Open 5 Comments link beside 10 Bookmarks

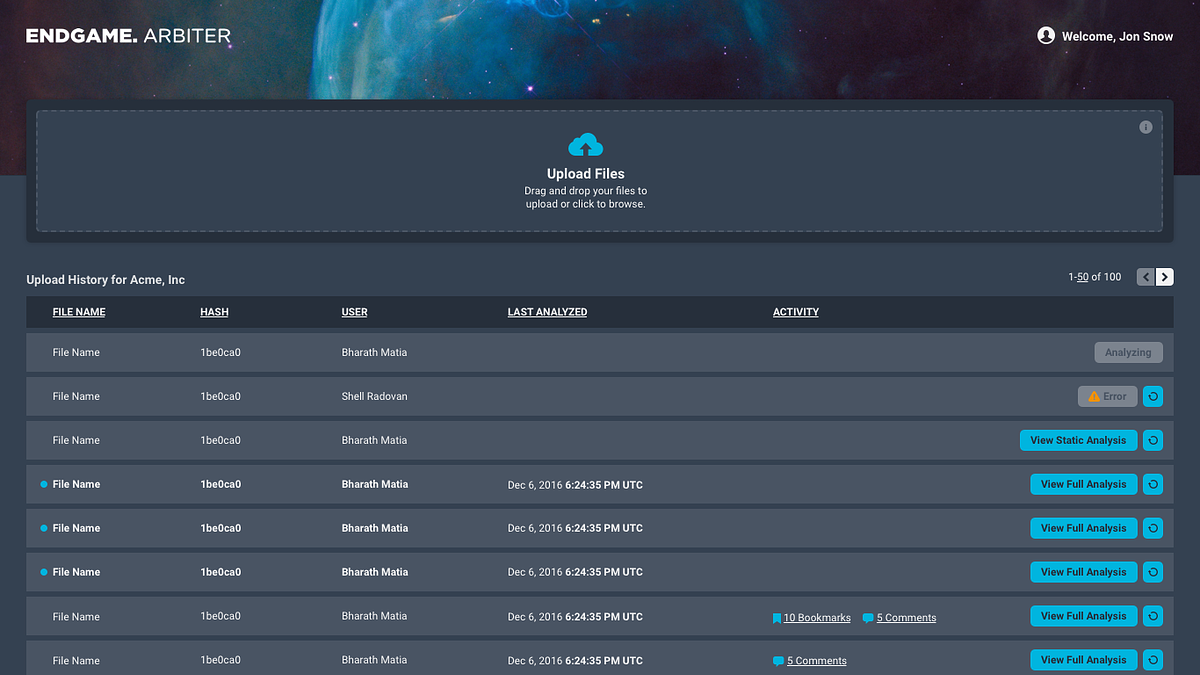pyautogui.click(x=906, y=618)
